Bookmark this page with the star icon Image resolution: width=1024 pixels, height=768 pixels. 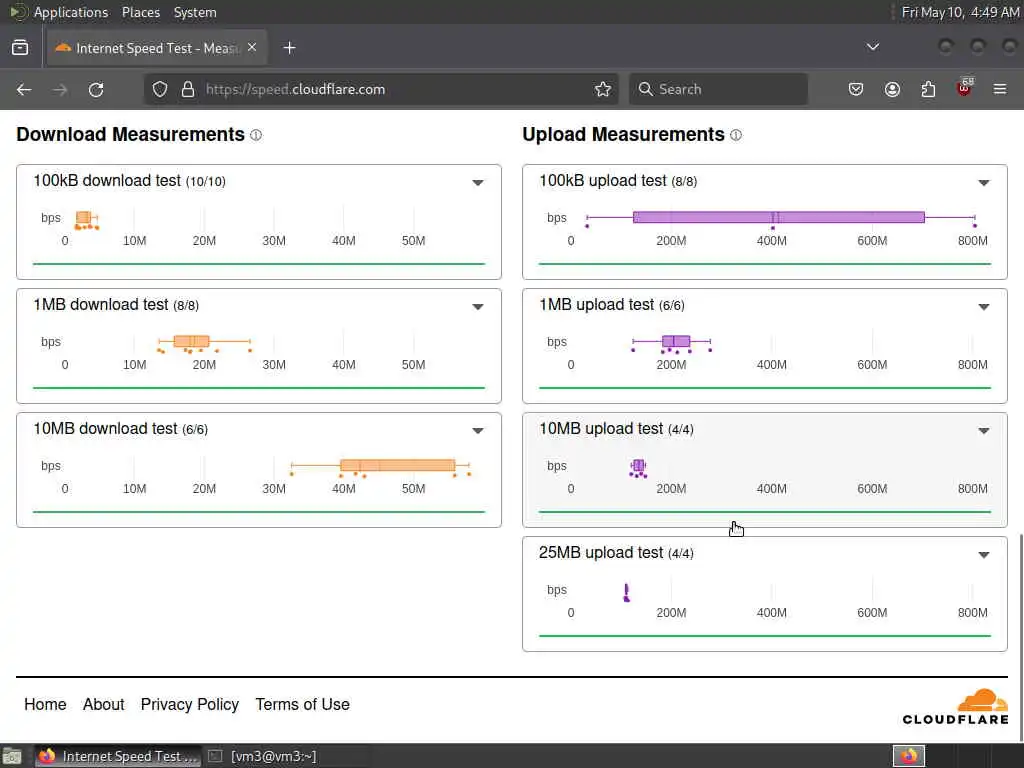click(x=603, y=89)
